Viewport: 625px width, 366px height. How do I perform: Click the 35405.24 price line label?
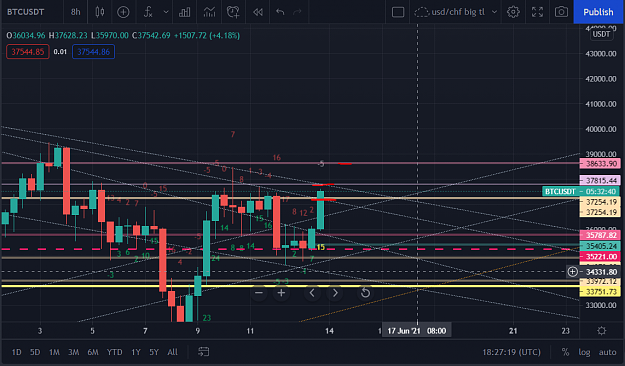pos(600,246)
